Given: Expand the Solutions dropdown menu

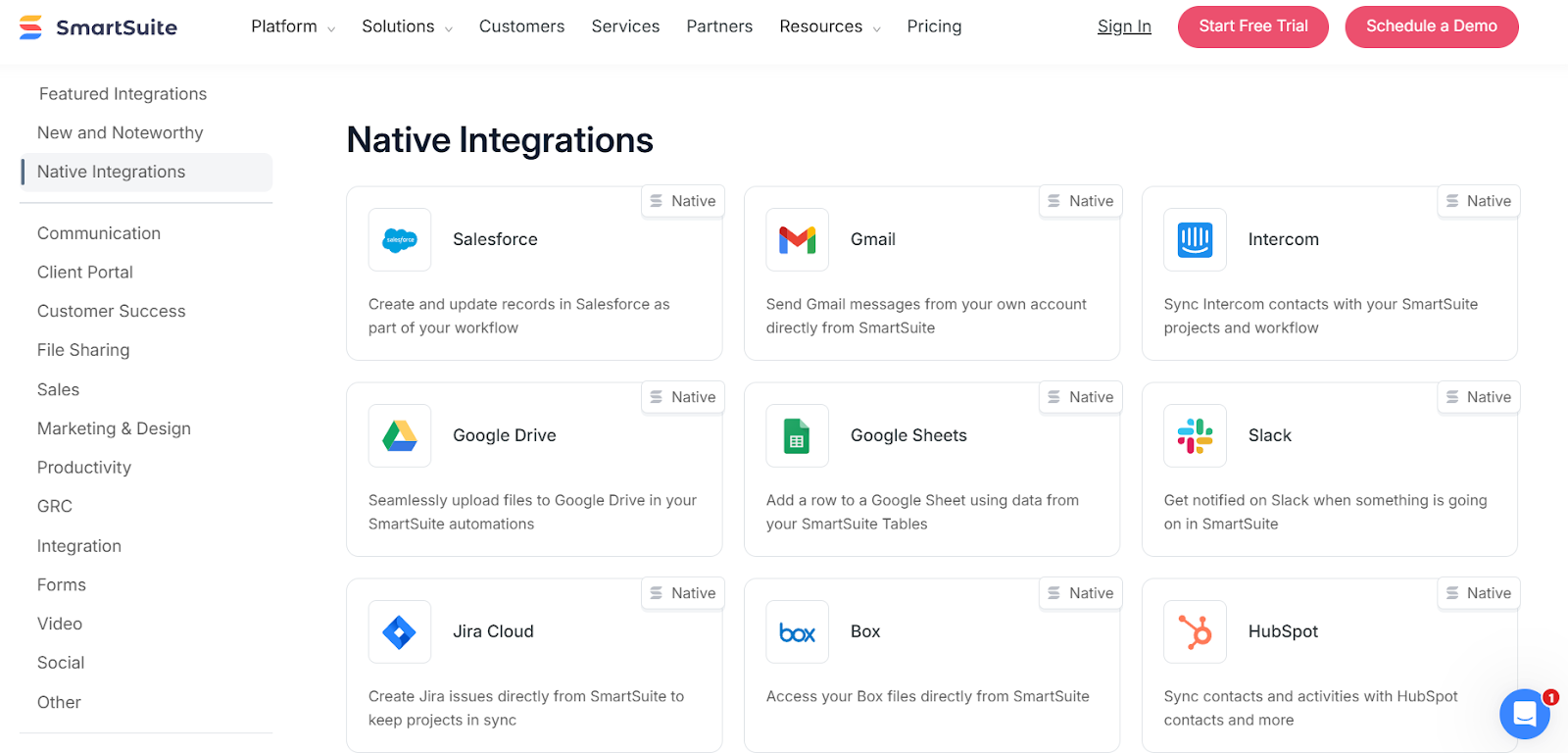Looking at the screenshot, I should pos(407,26).
